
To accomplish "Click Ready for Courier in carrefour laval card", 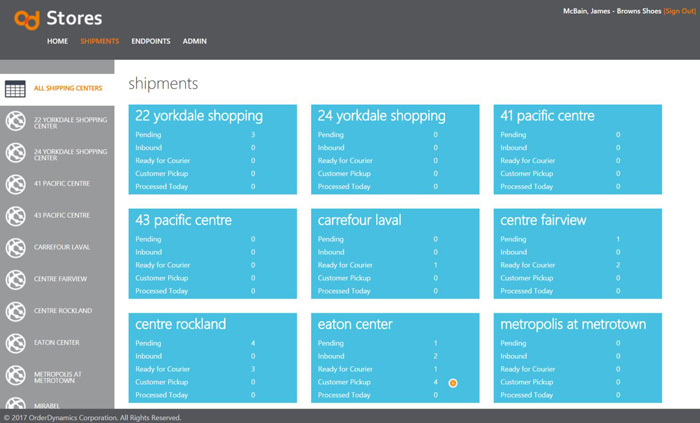I will coord(378,265).
